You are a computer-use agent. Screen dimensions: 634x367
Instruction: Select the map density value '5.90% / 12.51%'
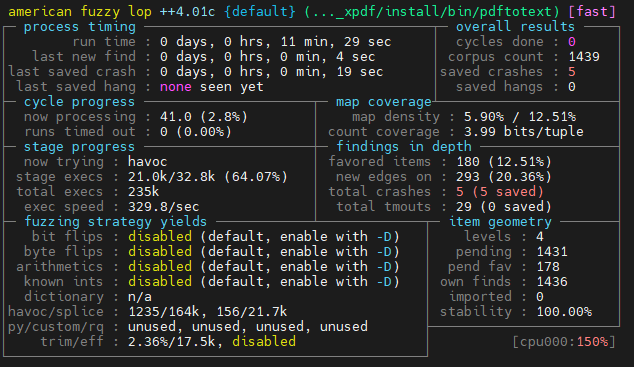(520, 117)
